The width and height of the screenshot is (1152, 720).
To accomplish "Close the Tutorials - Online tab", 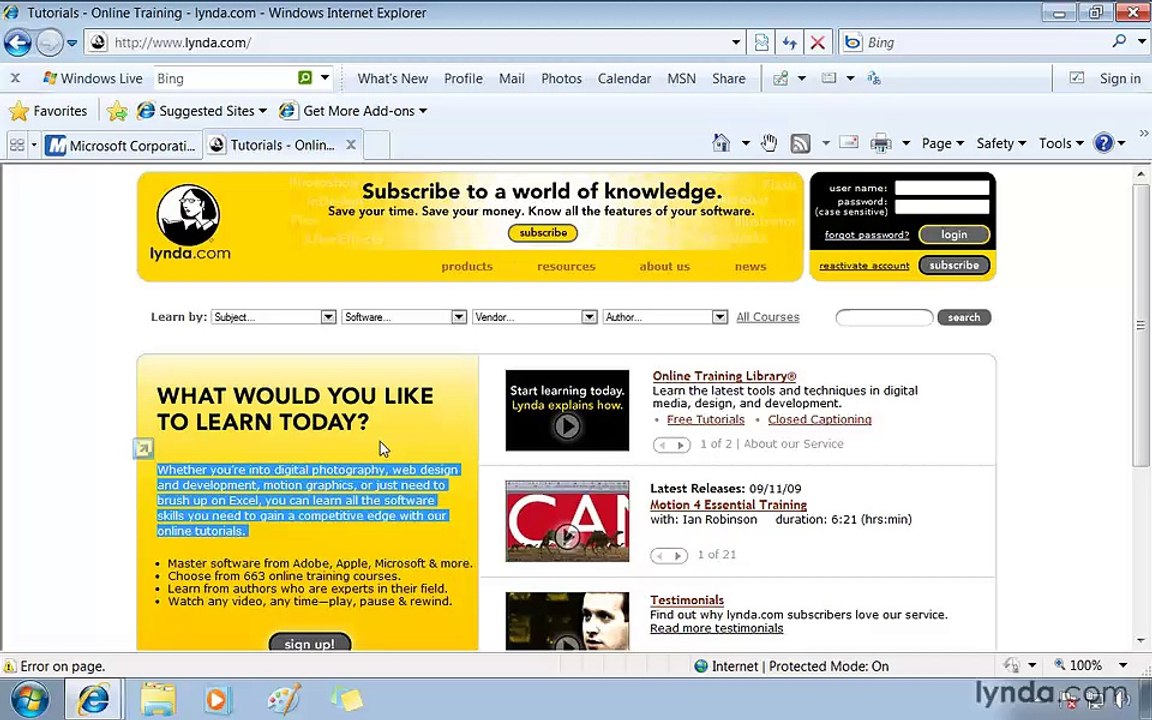I will [351, 145].
